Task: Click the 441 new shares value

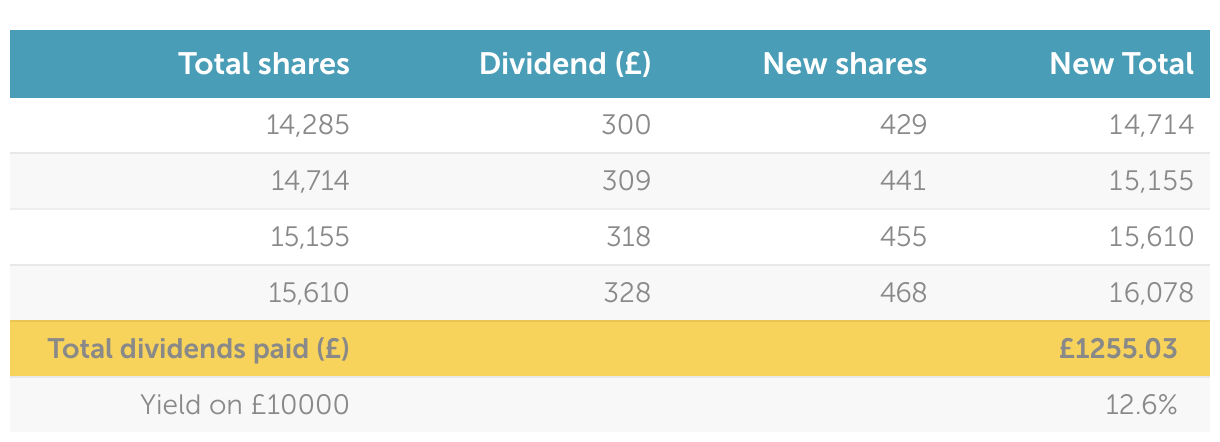Action: click(x=903, y=181)
